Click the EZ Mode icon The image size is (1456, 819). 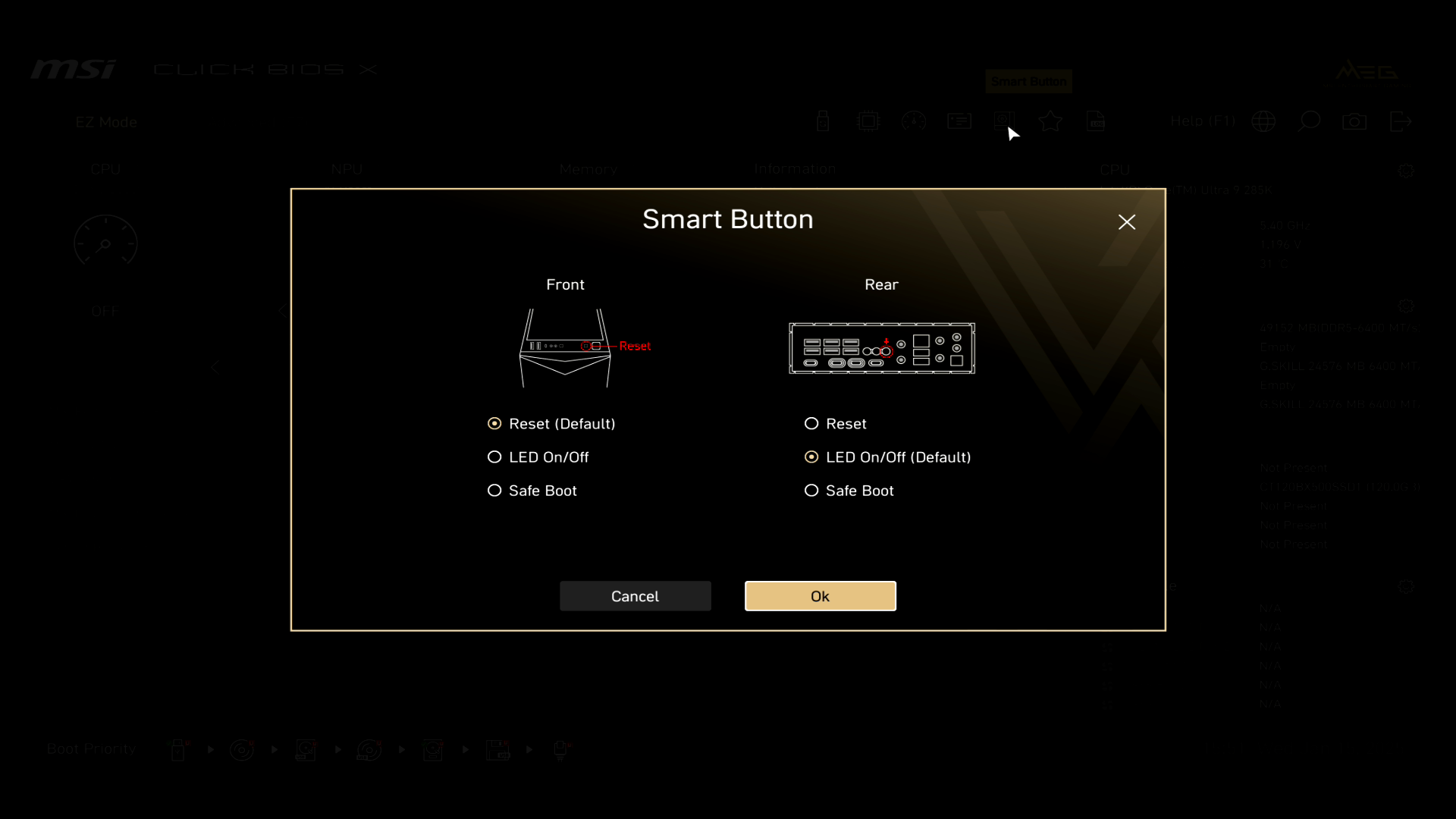click(106, 122)
